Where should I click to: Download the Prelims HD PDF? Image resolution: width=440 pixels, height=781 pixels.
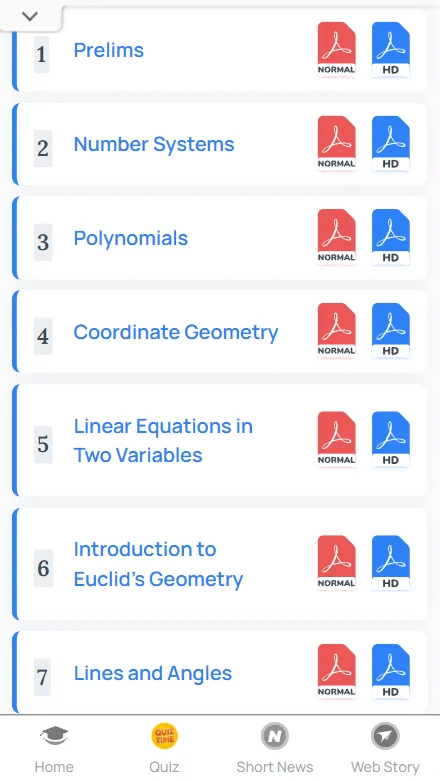(391, 49)
